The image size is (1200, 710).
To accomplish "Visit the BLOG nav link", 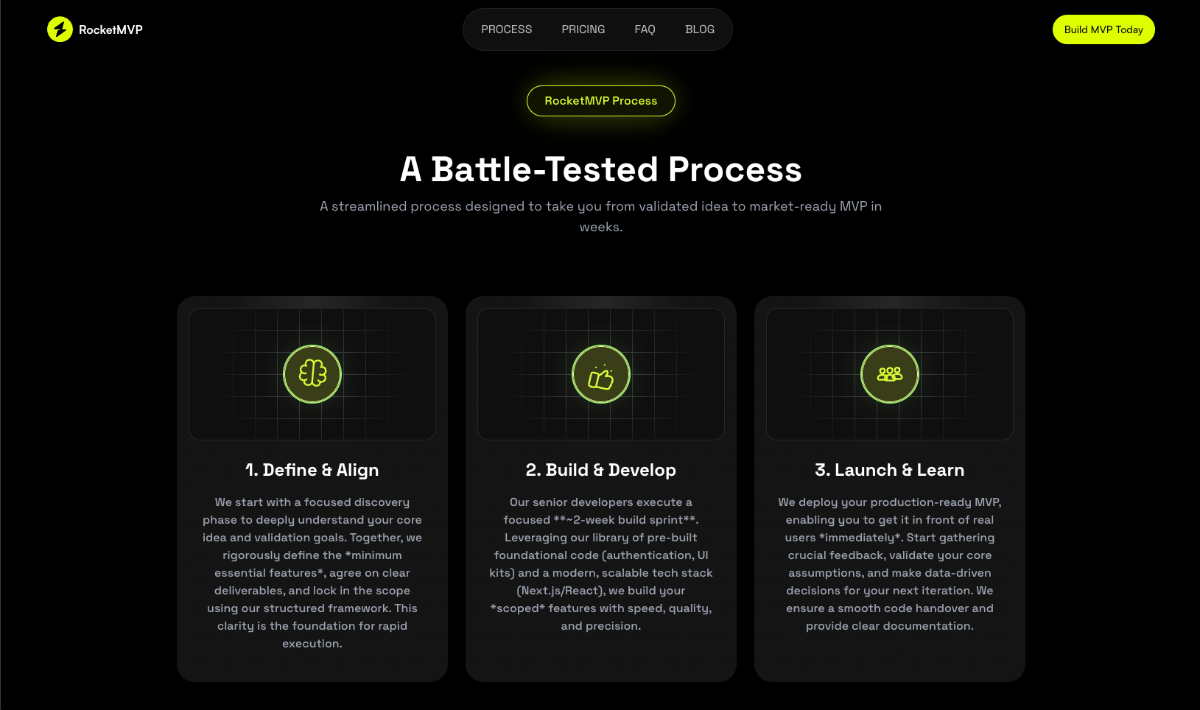I will (x=700, y=29).
